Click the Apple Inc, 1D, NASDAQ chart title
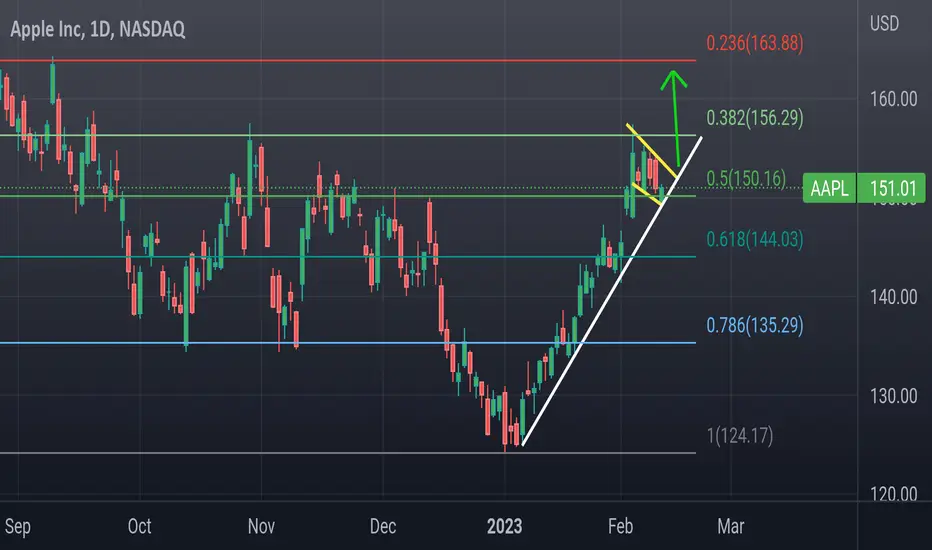932x550 pixels. click(97, 29)
